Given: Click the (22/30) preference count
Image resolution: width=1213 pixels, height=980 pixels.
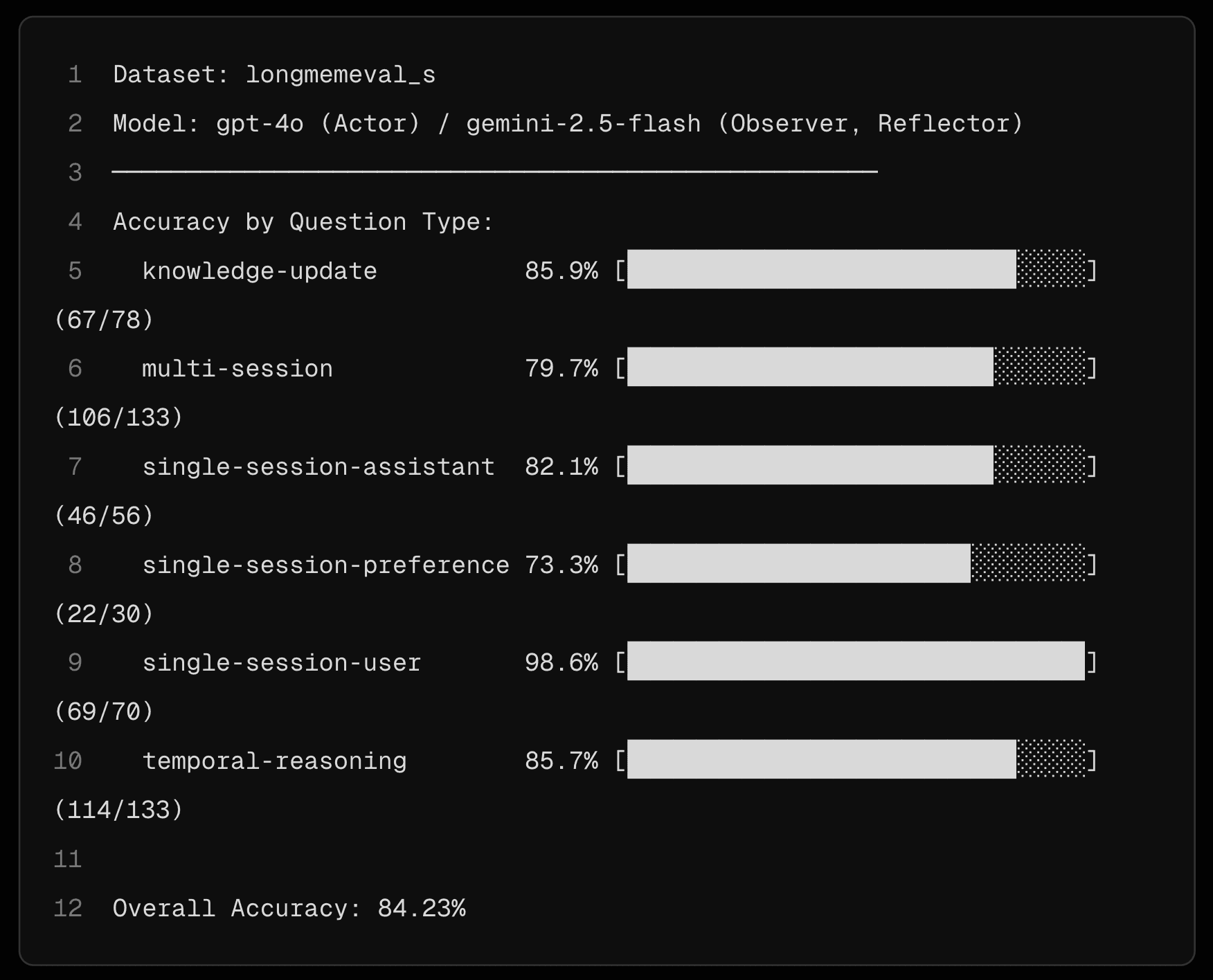Looking at the screenshot, I should (x=104, y=614).
